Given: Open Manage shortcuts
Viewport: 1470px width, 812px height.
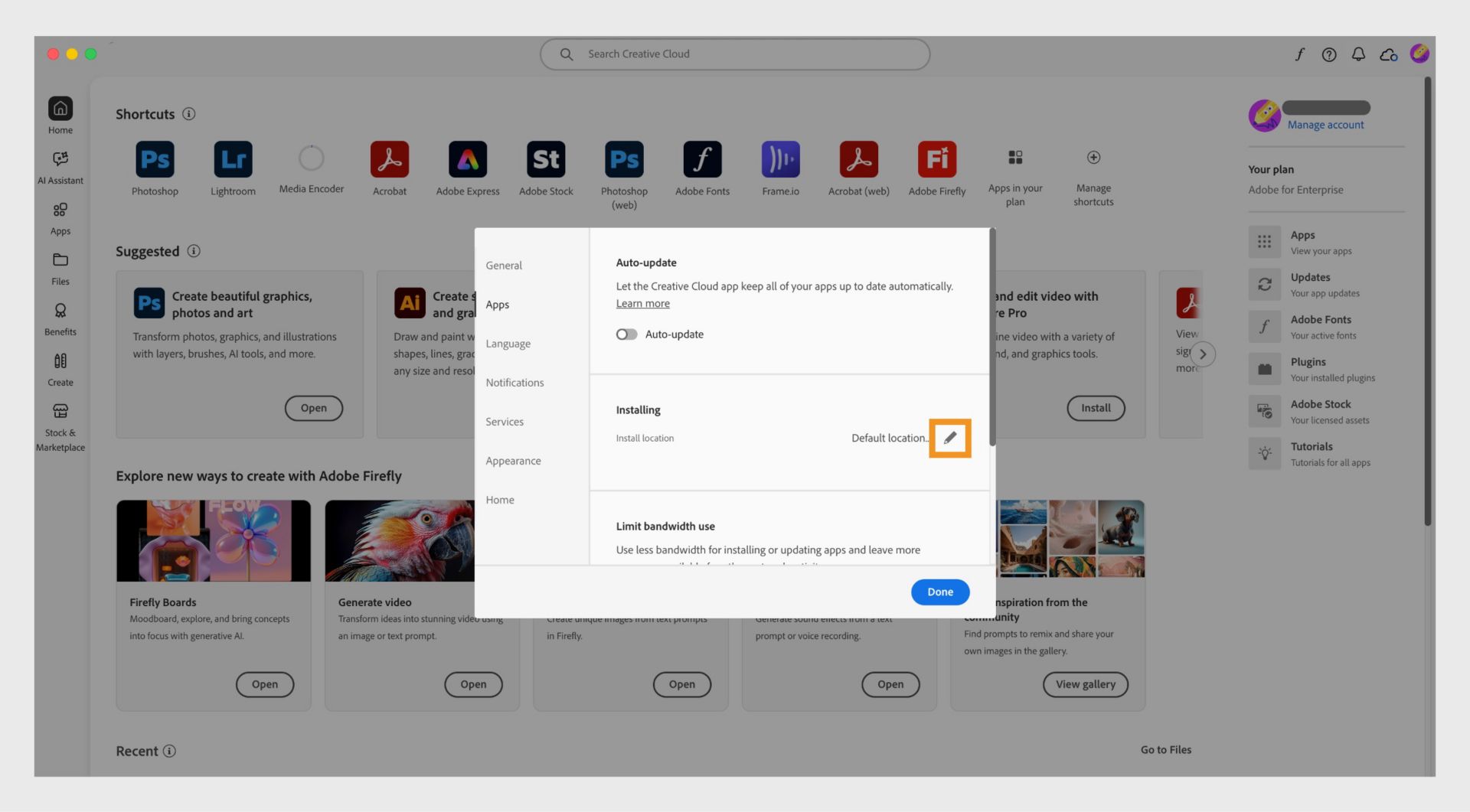Looking at the screenshot, I should point(1093,158).
